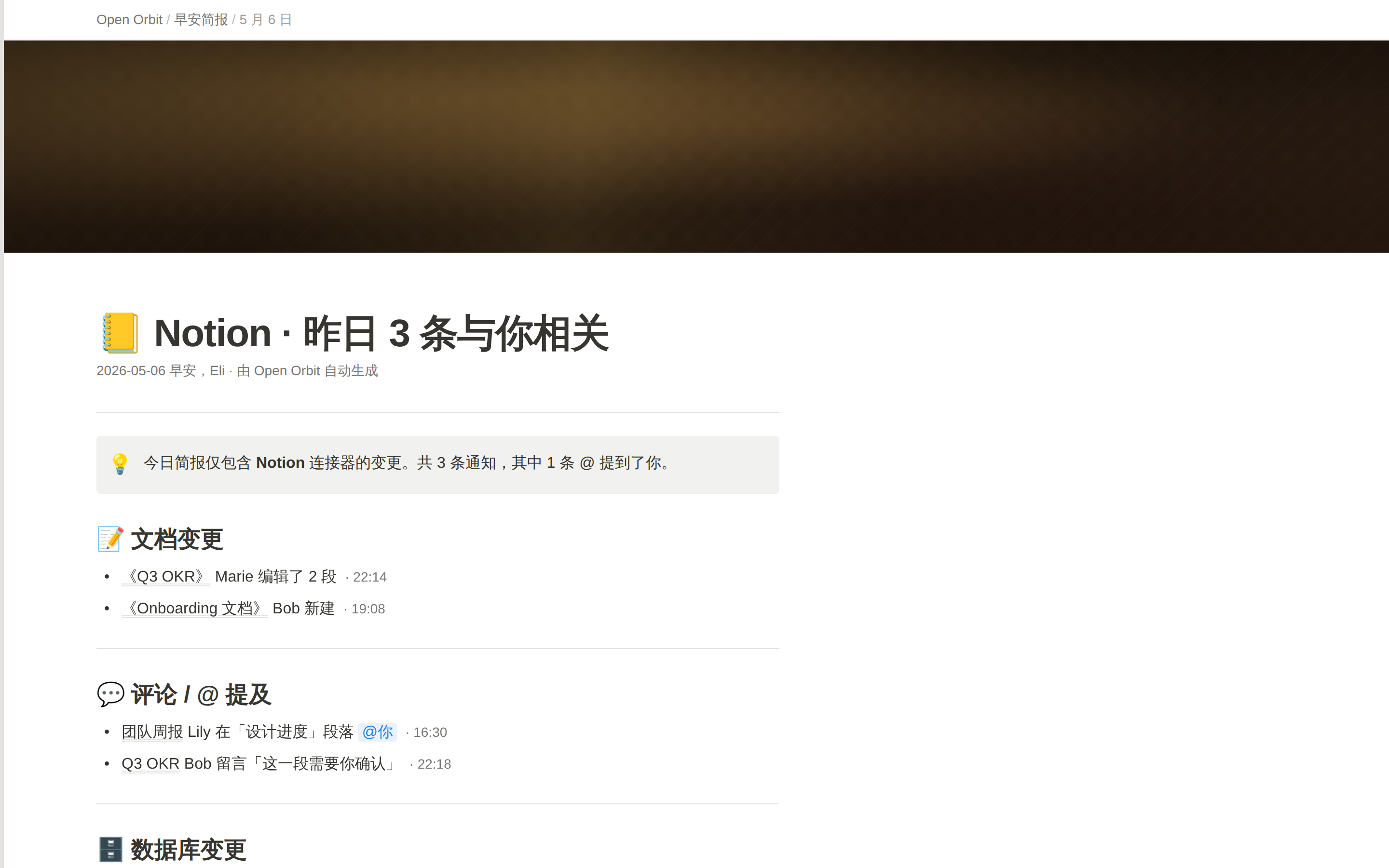
Task: Click the notebook page icon beside the title
Action: (120, 333)
